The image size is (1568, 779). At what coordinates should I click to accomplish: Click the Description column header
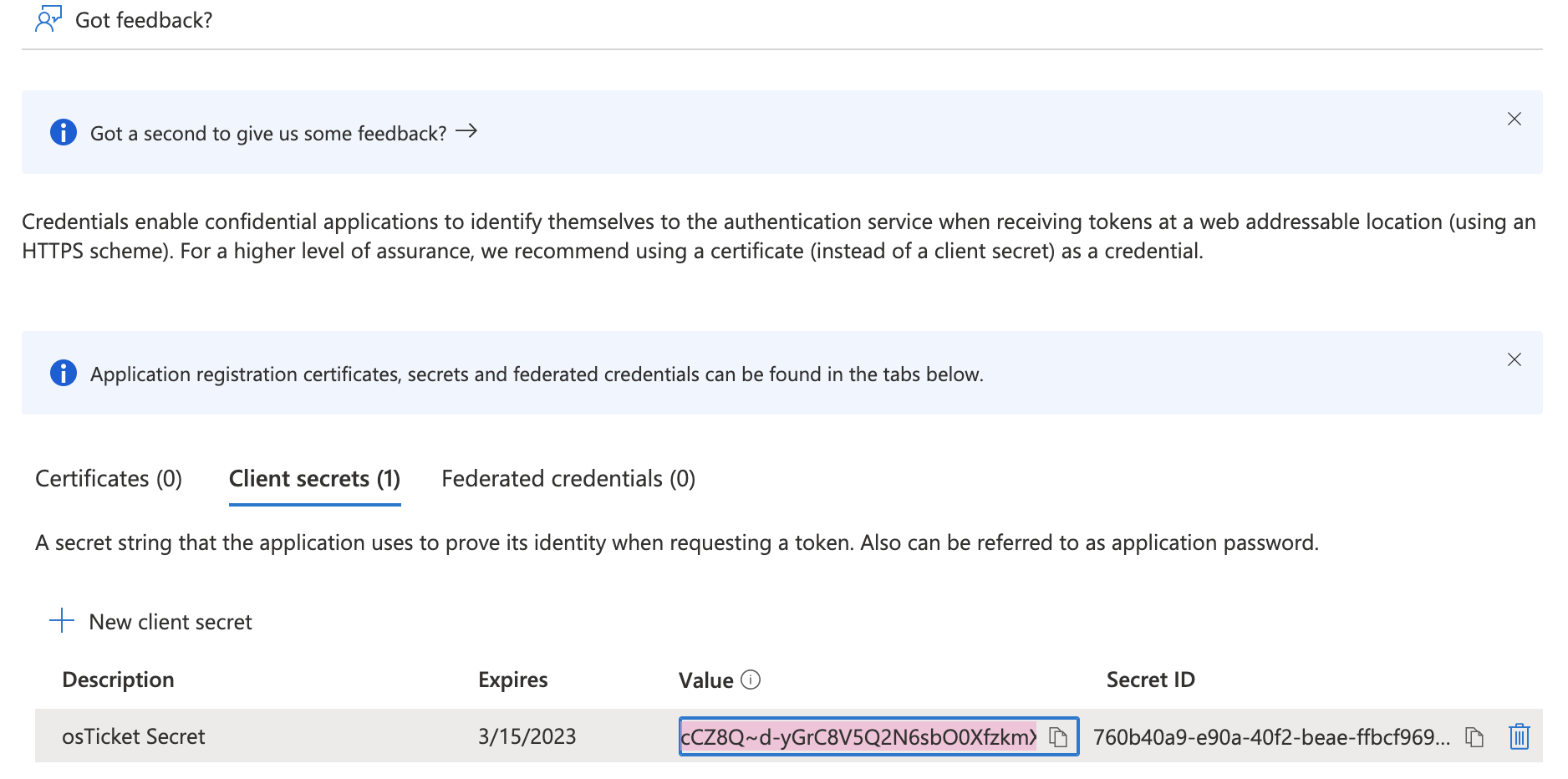coord(118,680)
